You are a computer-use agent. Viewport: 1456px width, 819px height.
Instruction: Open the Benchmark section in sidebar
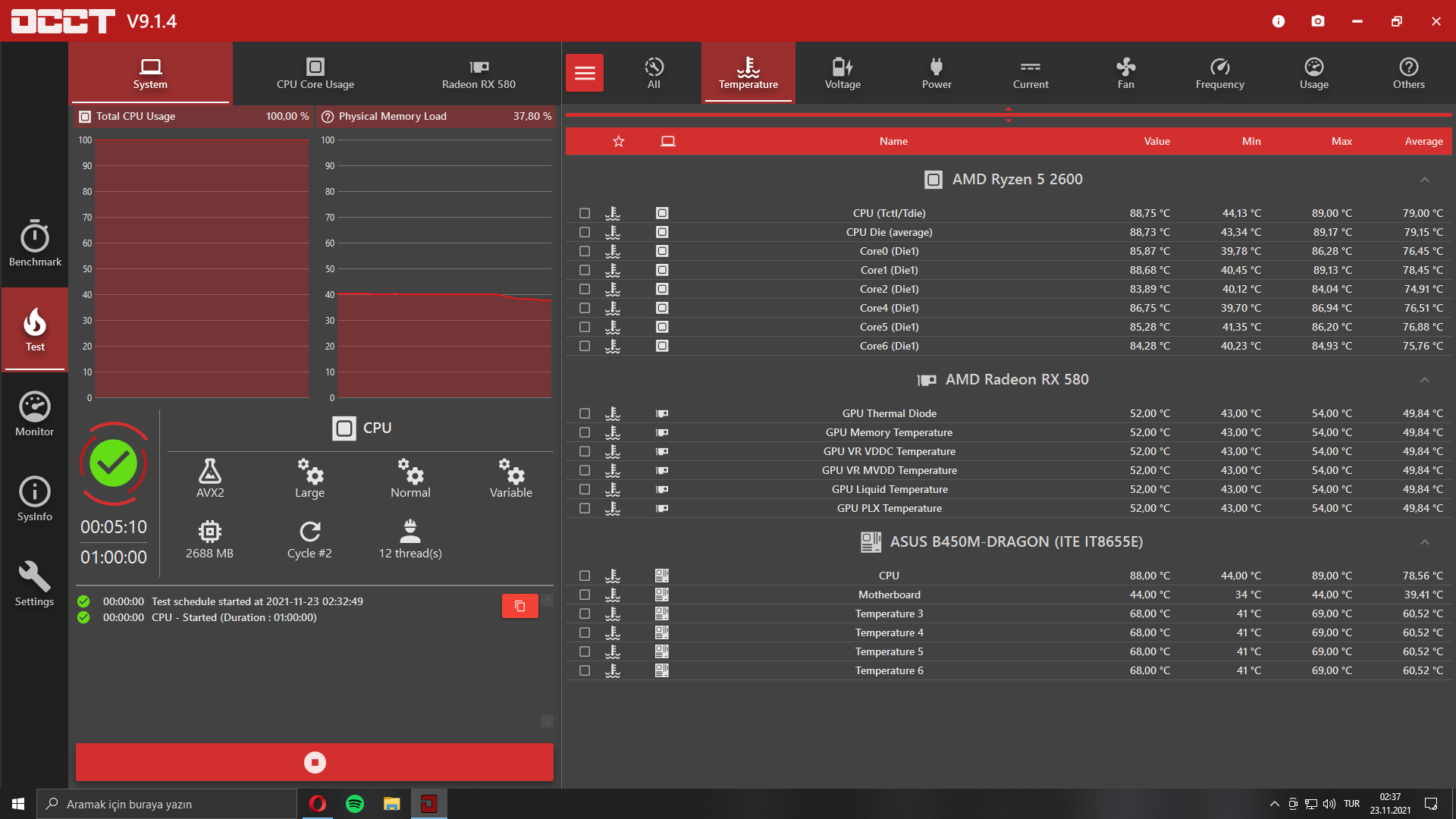coord(35,244)
